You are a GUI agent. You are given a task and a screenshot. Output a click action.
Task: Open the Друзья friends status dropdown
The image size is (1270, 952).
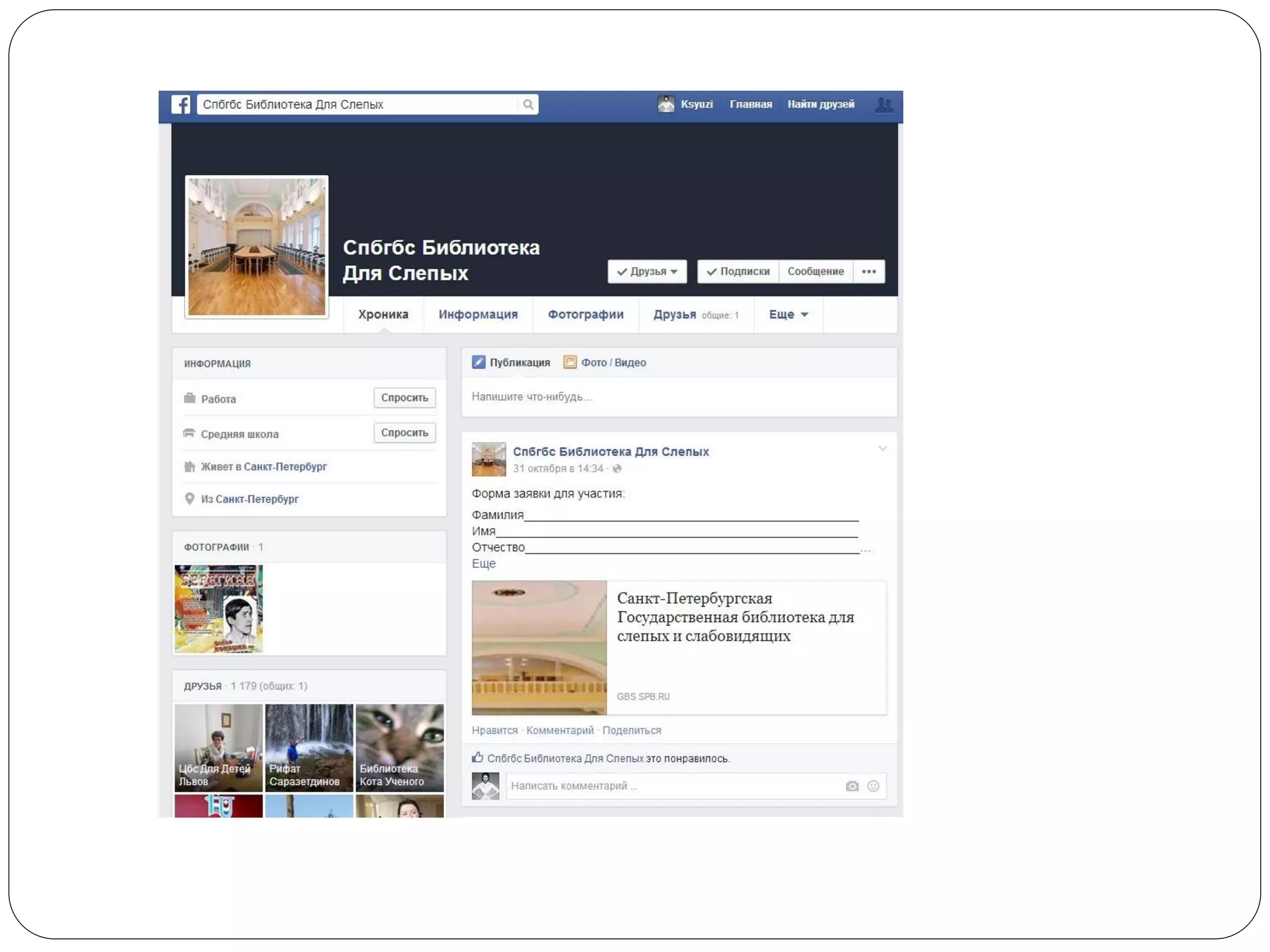(x=647, y=271)
